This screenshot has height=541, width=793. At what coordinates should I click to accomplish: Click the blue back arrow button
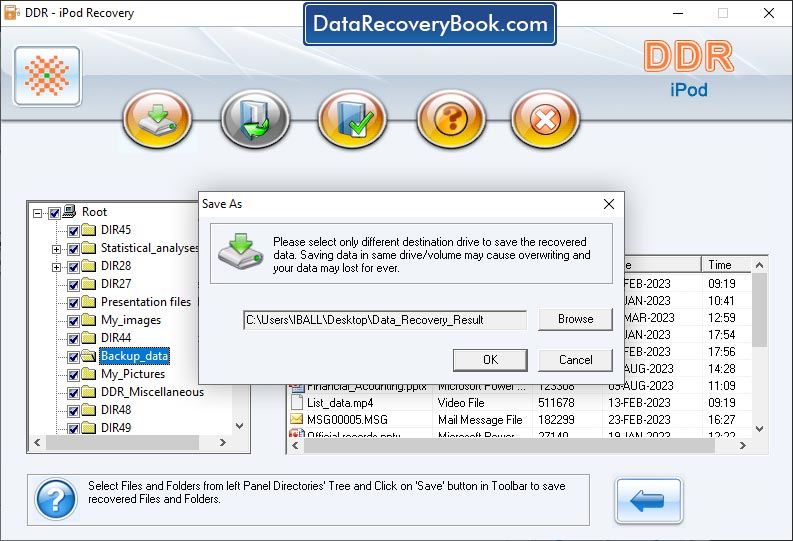[x=648, y=501]
